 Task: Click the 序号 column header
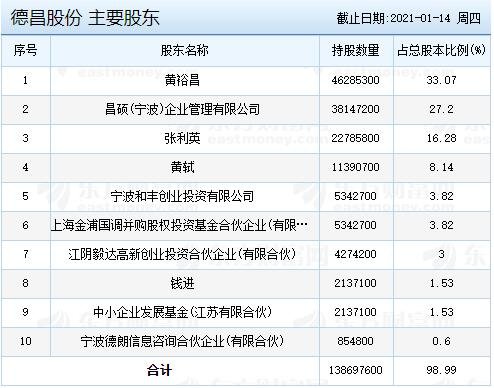25,51
